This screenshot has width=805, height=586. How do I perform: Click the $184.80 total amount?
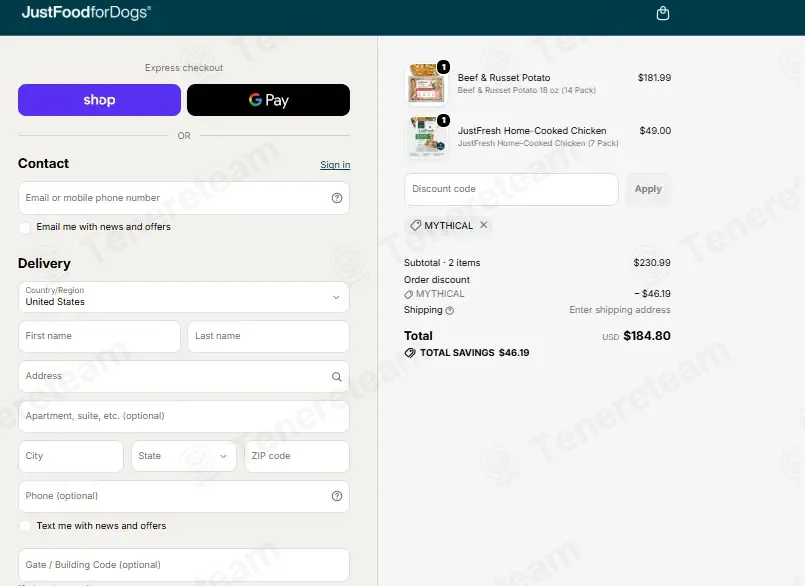(647, 336)
